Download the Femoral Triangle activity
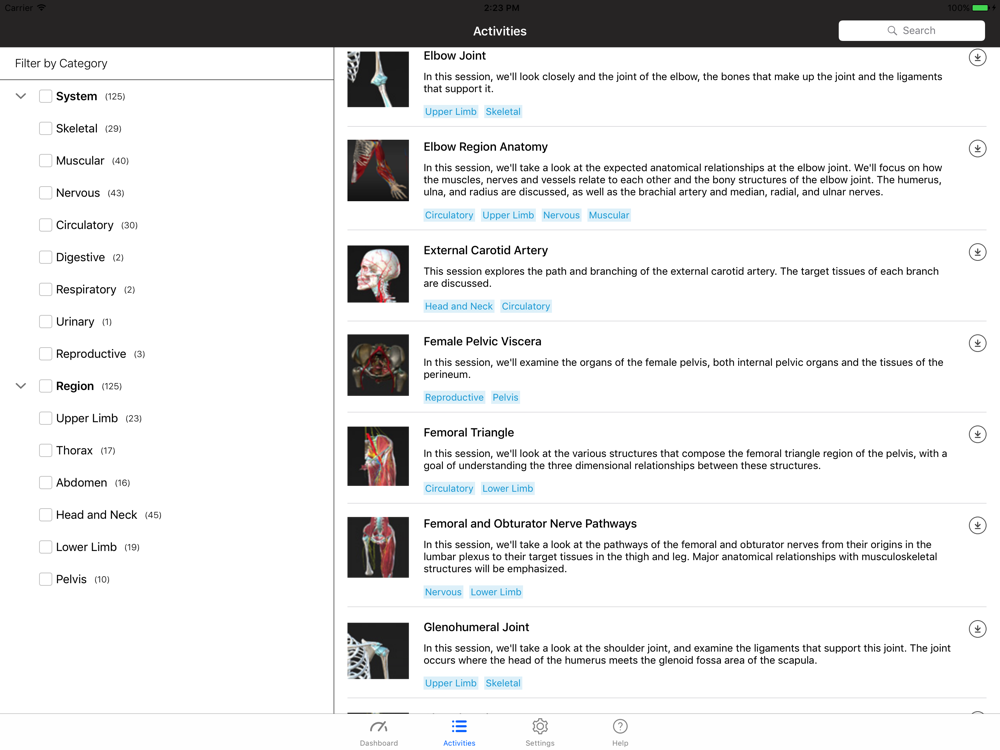This screenshot has width=1000, height=750. pos(977,434)
